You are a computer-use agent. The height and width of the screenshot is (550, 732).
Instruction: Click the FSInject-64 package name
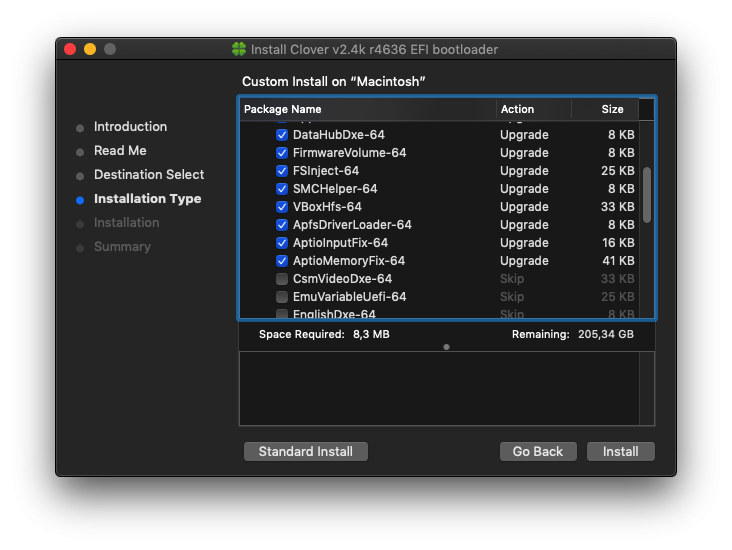326,171
